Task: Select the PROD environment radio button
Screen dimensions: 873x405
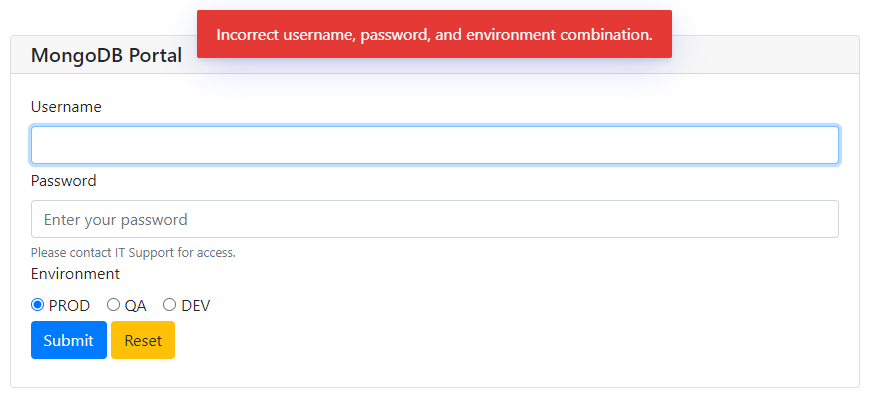Action: point(37,305)
